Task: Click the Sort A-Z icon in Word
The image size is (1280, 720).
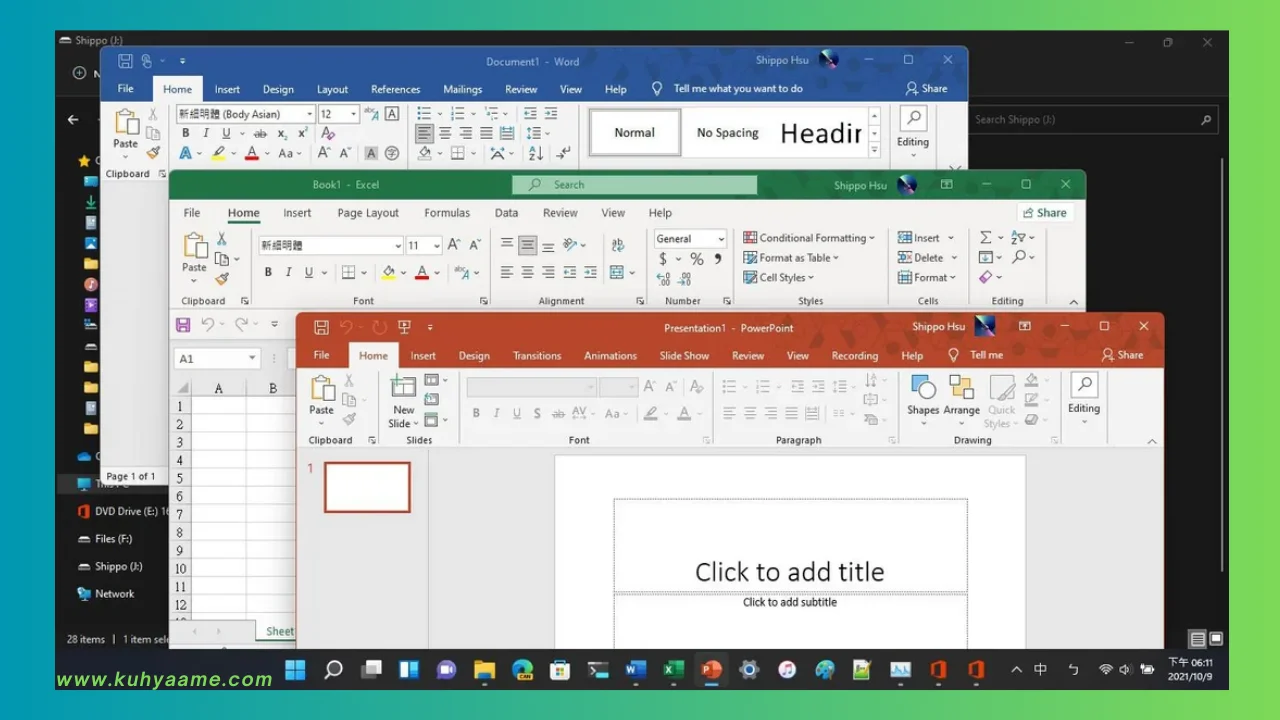Action: pyautogui.click(x=536, y=153)
